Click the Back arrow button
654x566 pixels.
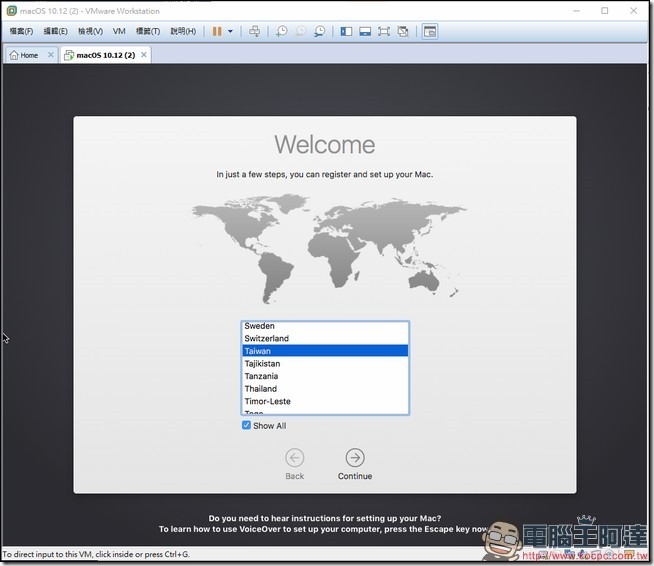click(294, 458)
